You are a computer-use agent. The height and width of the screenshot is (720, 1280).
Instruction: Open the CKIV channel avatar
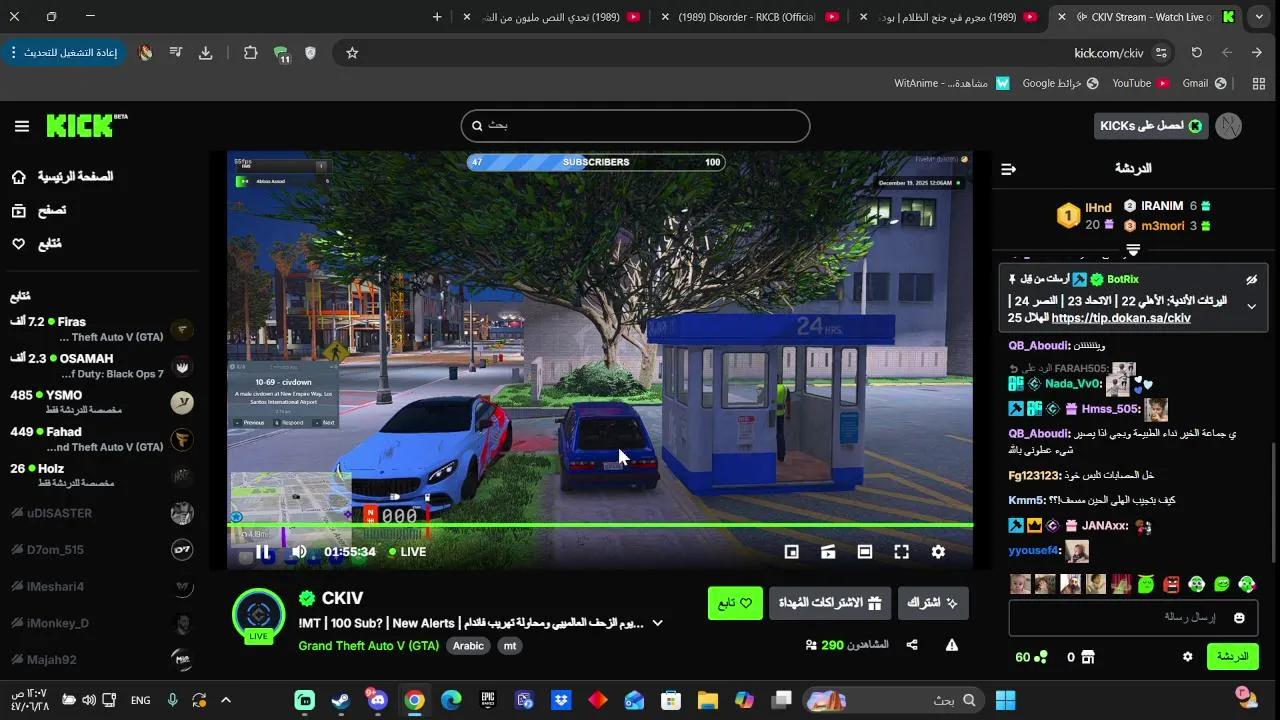258,615
